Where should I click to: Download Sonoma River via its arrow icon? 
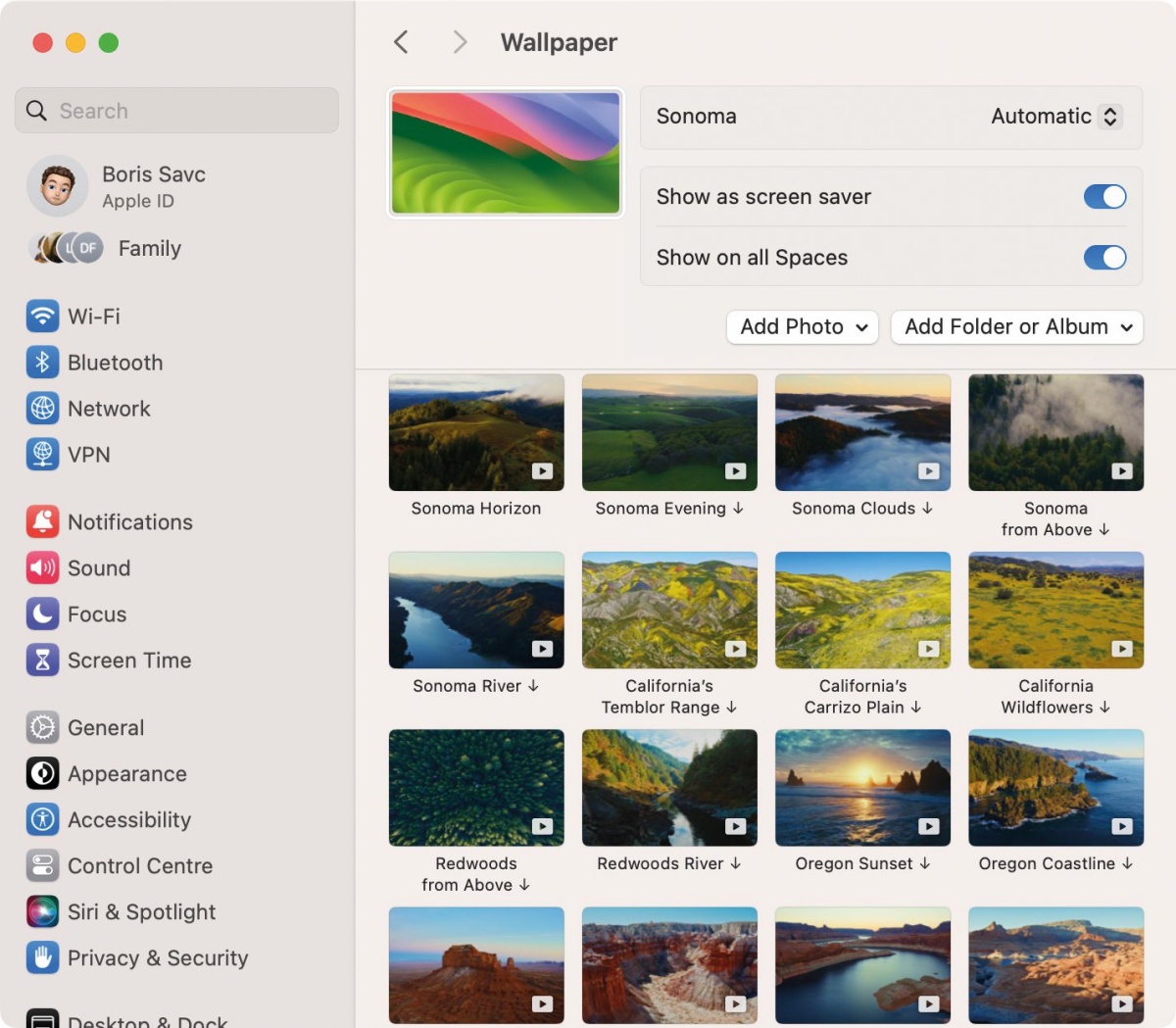click(x=533, y=685)
